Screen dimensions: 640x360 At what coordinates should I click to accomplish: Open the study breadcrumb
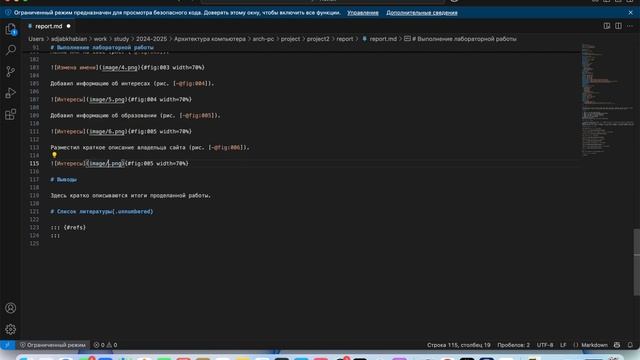tap(121, 39)
